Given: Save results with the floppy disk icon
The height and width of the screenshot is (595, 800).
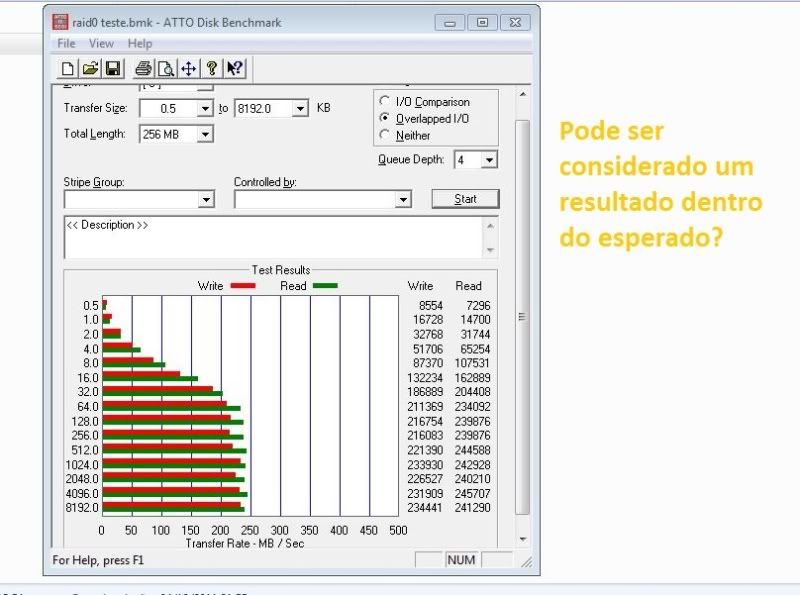Looking at the screenshot, I should [112, 69].
